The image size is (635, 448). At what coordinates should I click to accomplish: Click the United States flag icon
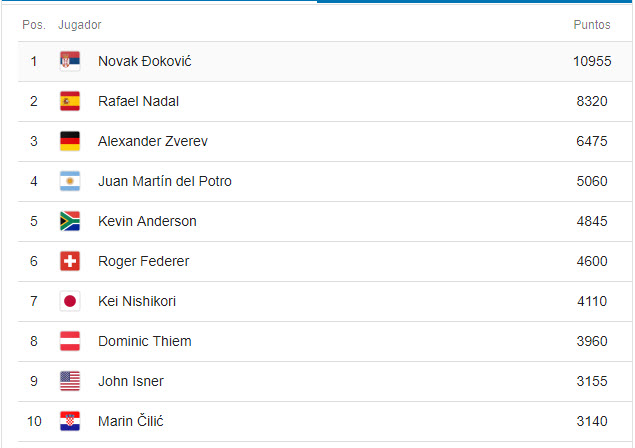point(70,381)
